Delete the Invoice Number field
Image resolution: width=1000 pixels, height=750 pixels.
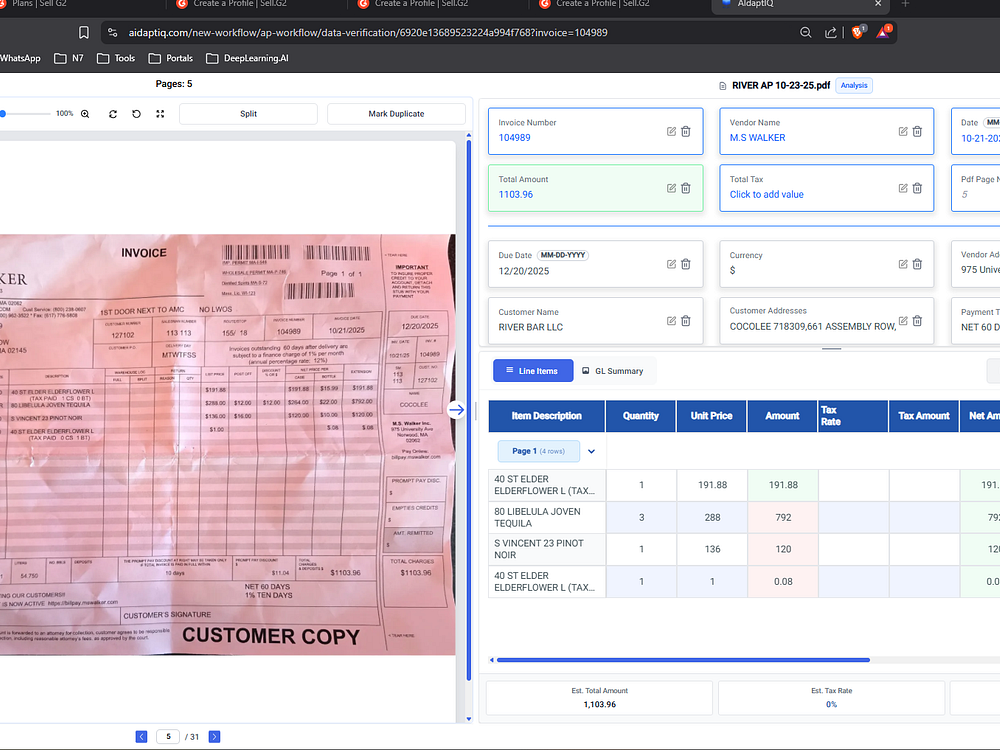coord(686,131)
